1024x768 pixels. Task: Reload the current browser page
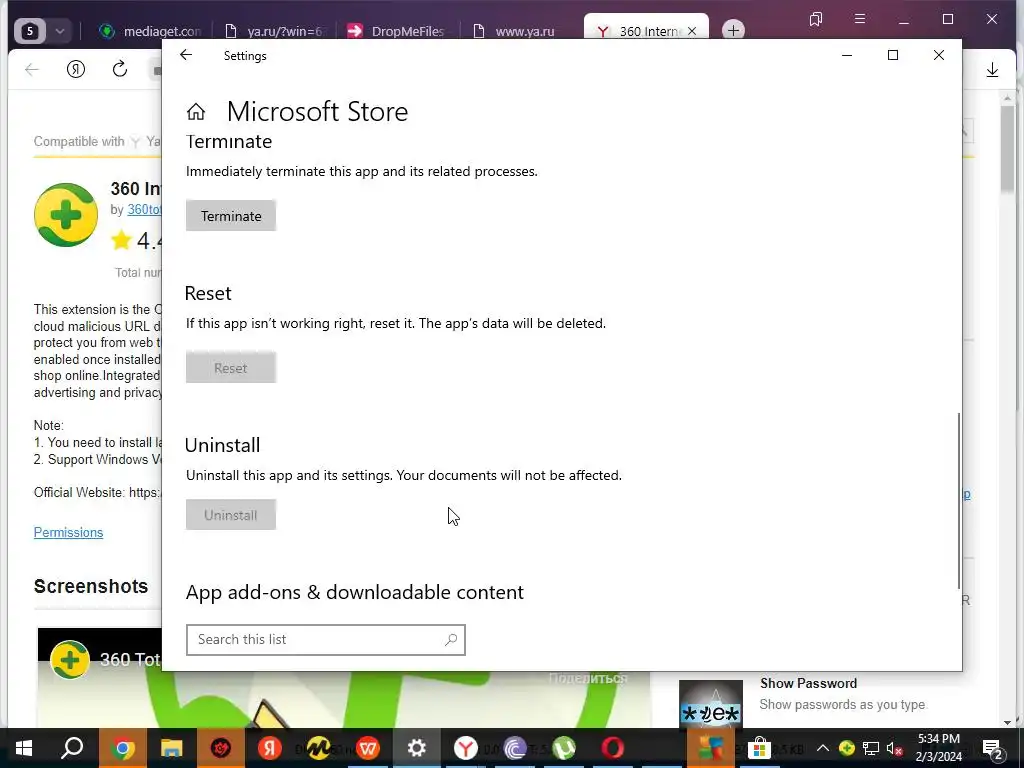[x=120, y=69]
